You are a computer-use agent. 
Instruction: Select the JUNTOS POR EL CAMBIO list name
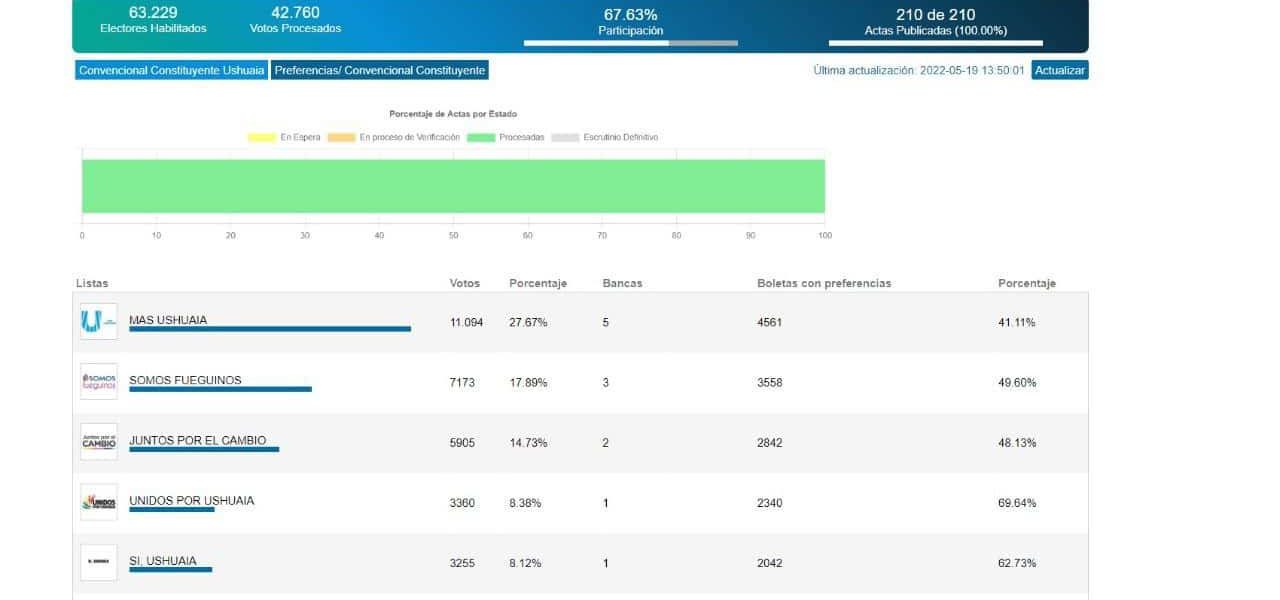coord(197,440)
